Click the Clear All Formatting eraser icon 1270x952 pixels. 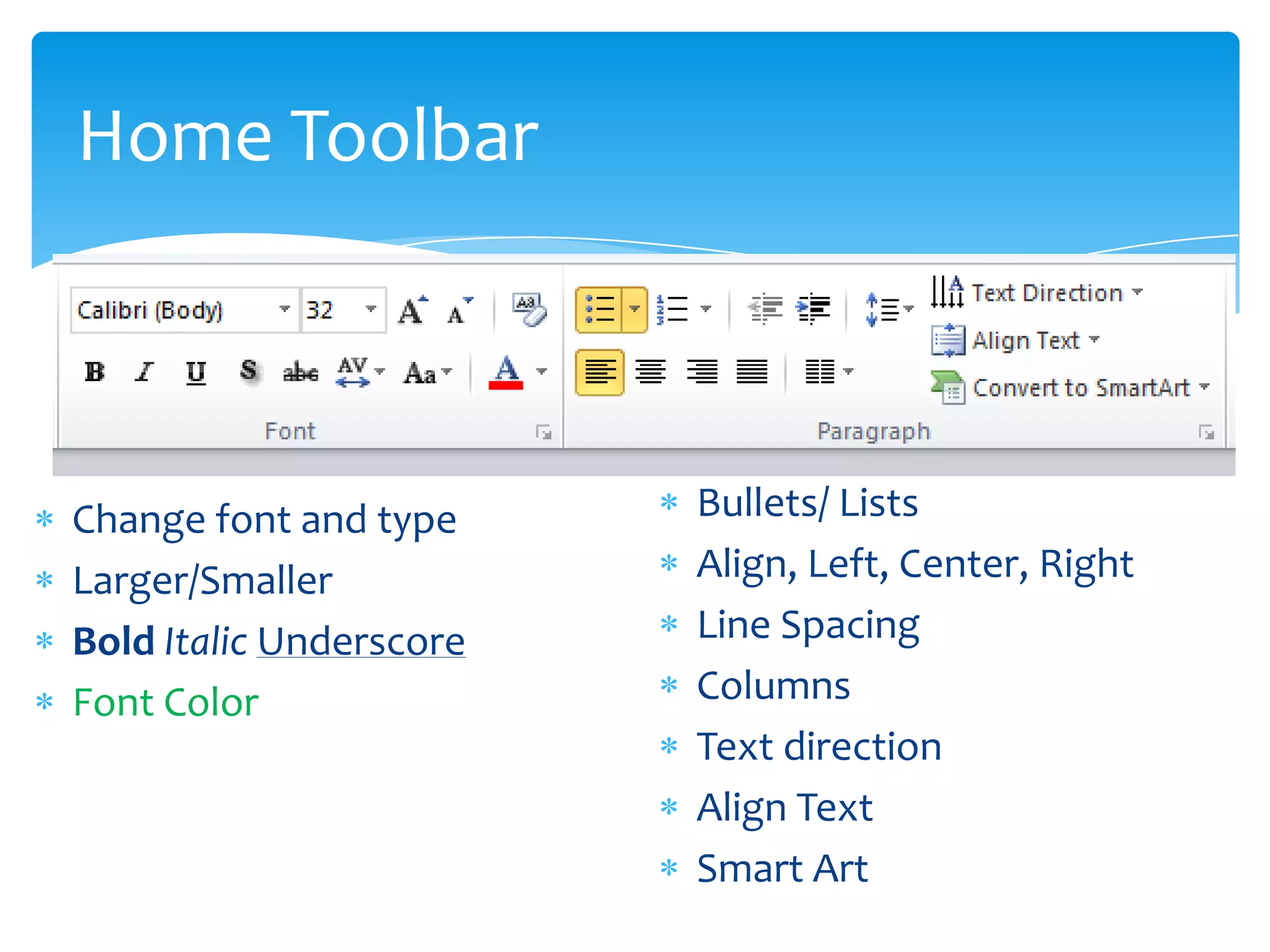point(529,309)
